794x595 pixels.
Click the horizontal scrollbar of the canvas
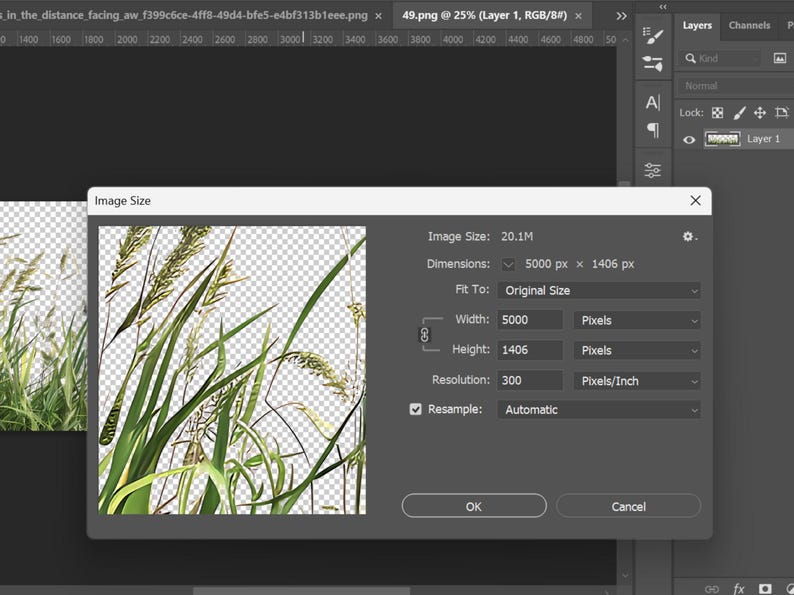click(x=301, y=591)
